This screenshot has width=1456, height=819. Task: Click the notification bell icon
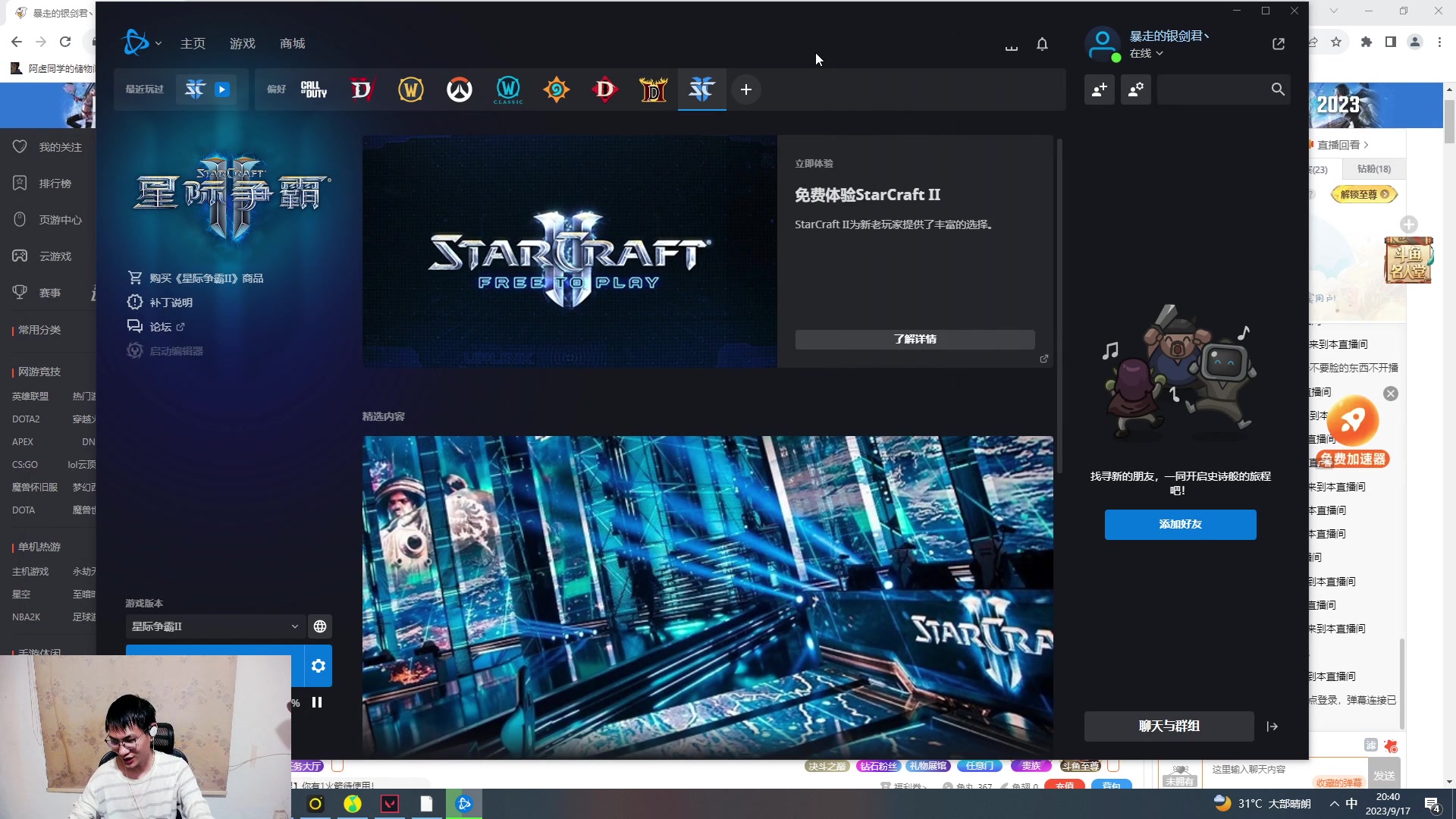pos(1042,43)
